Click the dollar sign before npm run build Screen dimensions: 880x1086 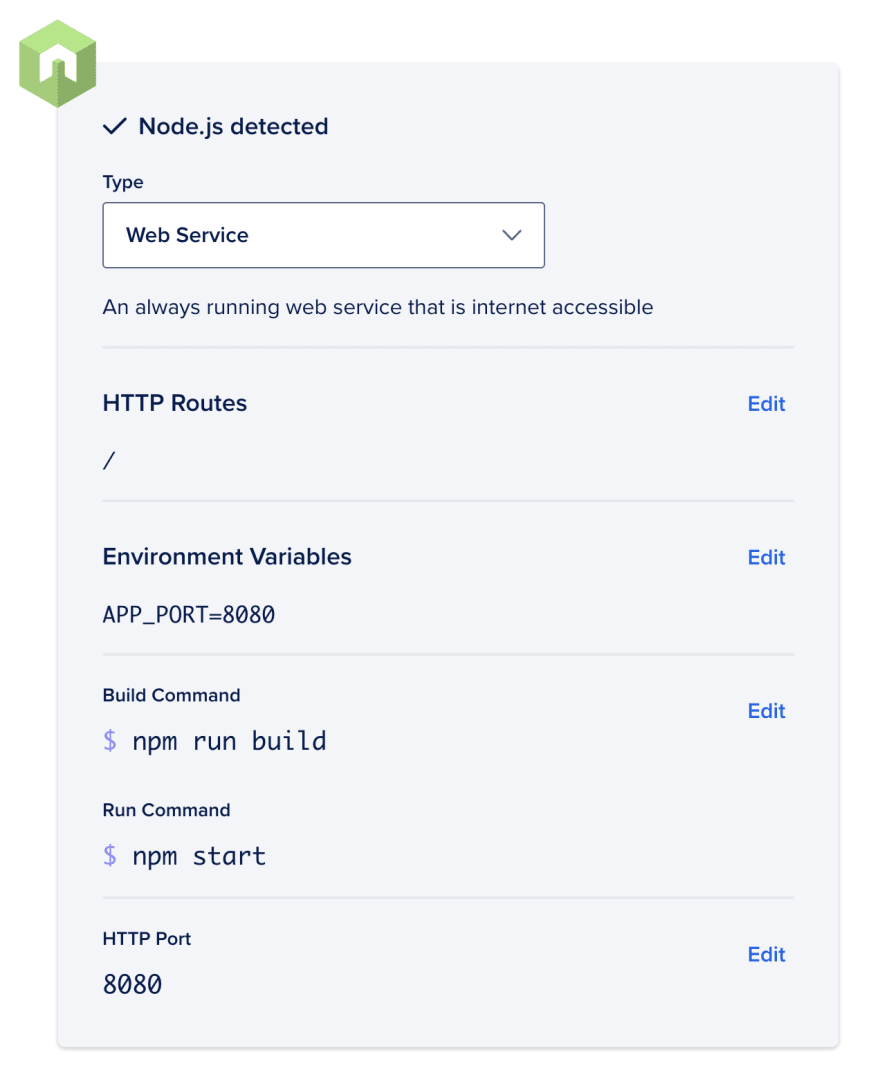click(110, 740)
